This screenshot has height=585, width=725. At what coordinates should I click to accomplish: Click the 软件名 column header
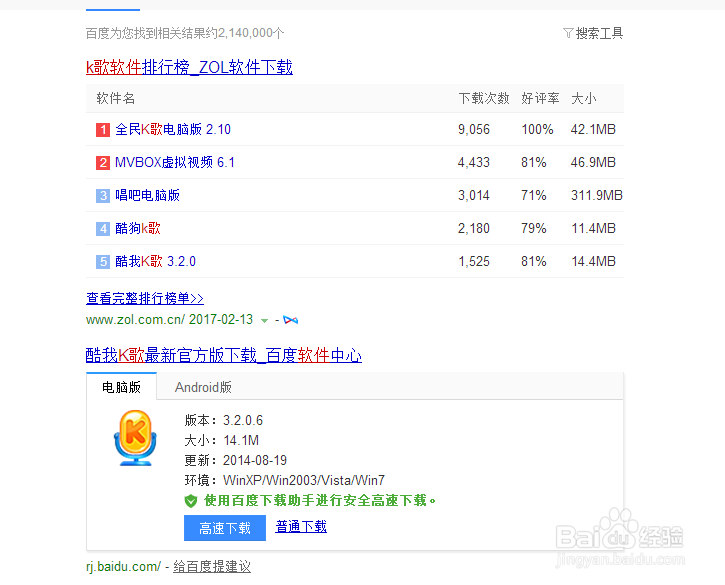[116, 99]
